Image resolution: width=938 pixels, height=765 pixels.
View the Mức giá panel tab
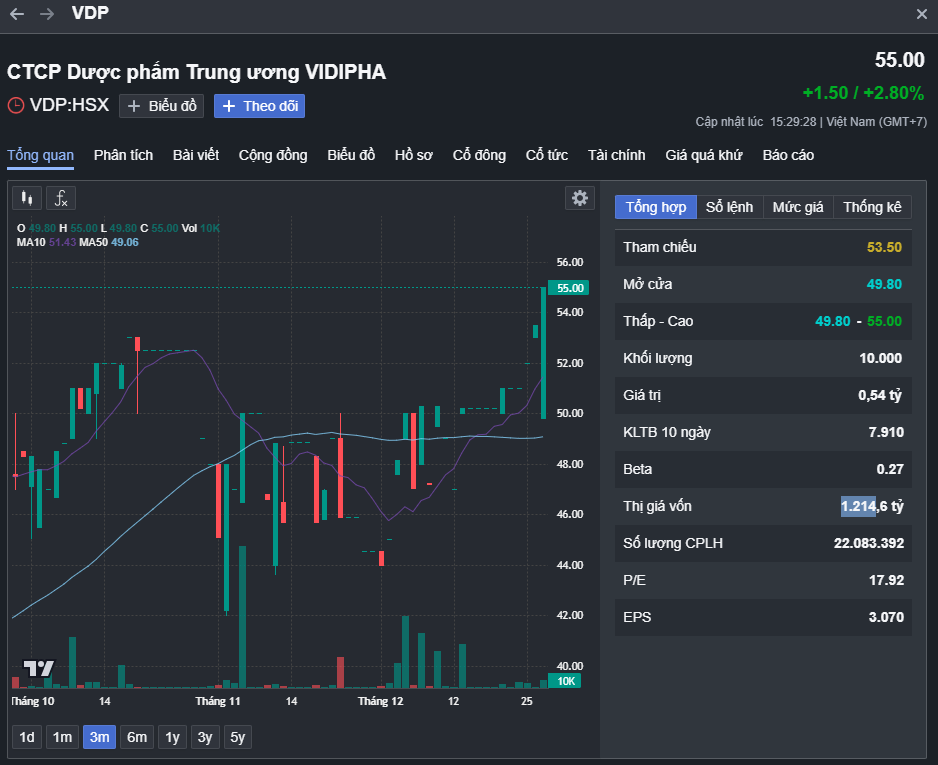coord(800,207)
